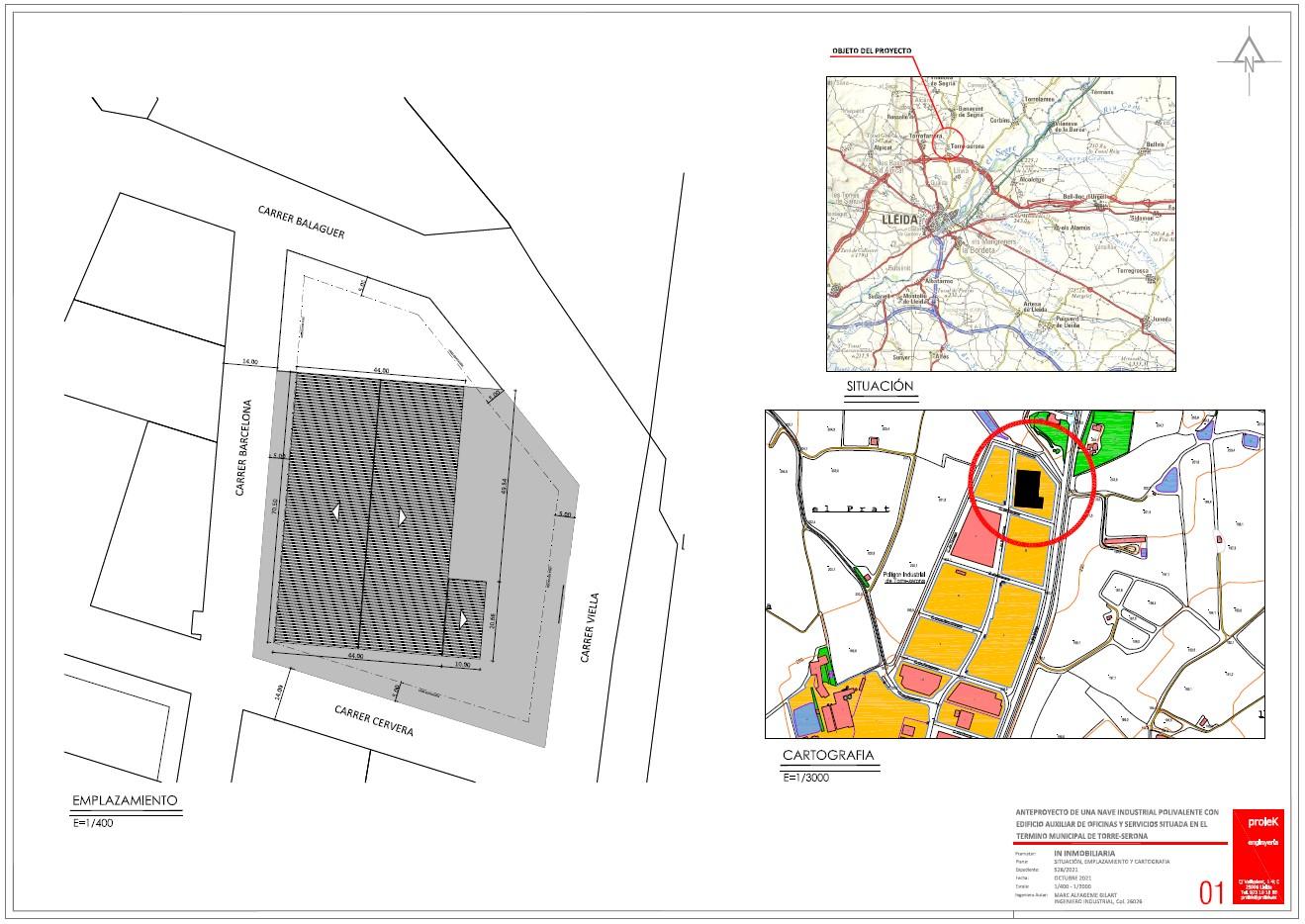Click the left white arrow on the hatched roof

click(336, 511)
